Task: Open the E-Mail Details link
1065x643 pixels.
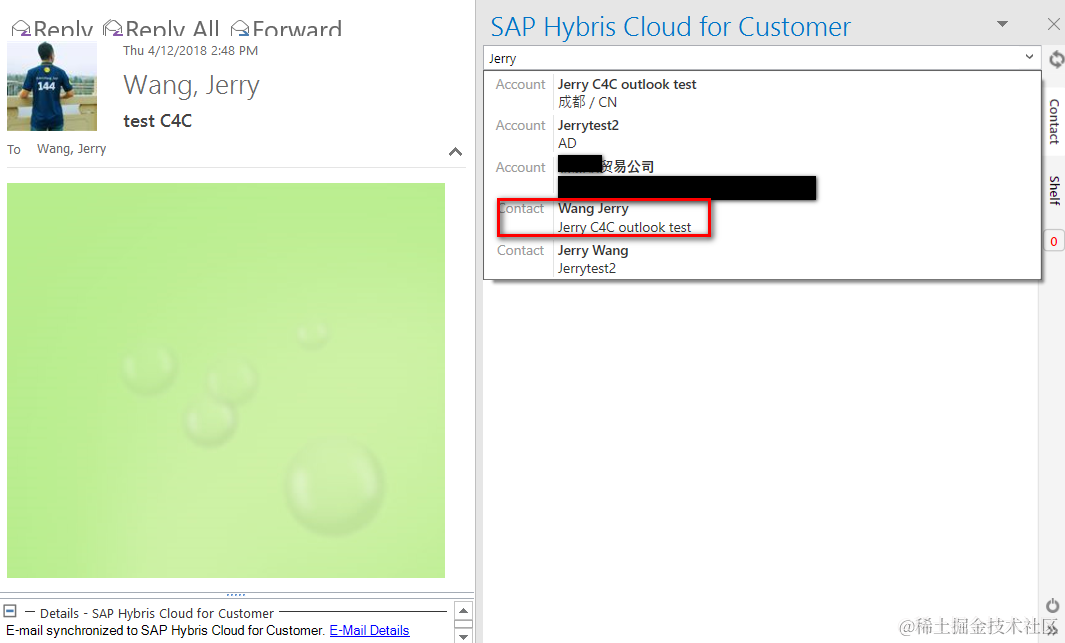Action: click(x=369, y=630)
